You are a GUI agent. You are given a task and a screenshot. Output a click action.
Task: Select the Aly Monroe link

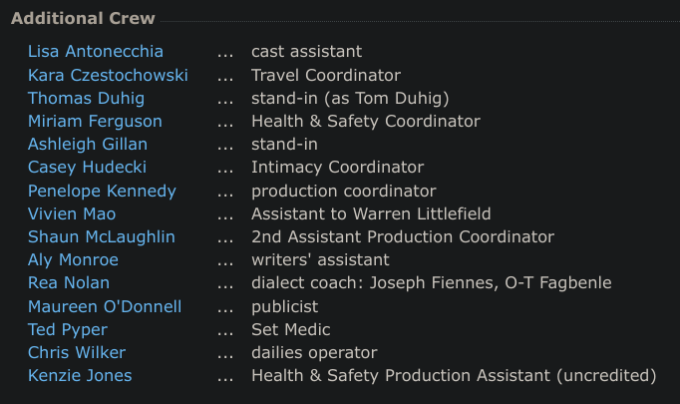(x=73, y=260)
